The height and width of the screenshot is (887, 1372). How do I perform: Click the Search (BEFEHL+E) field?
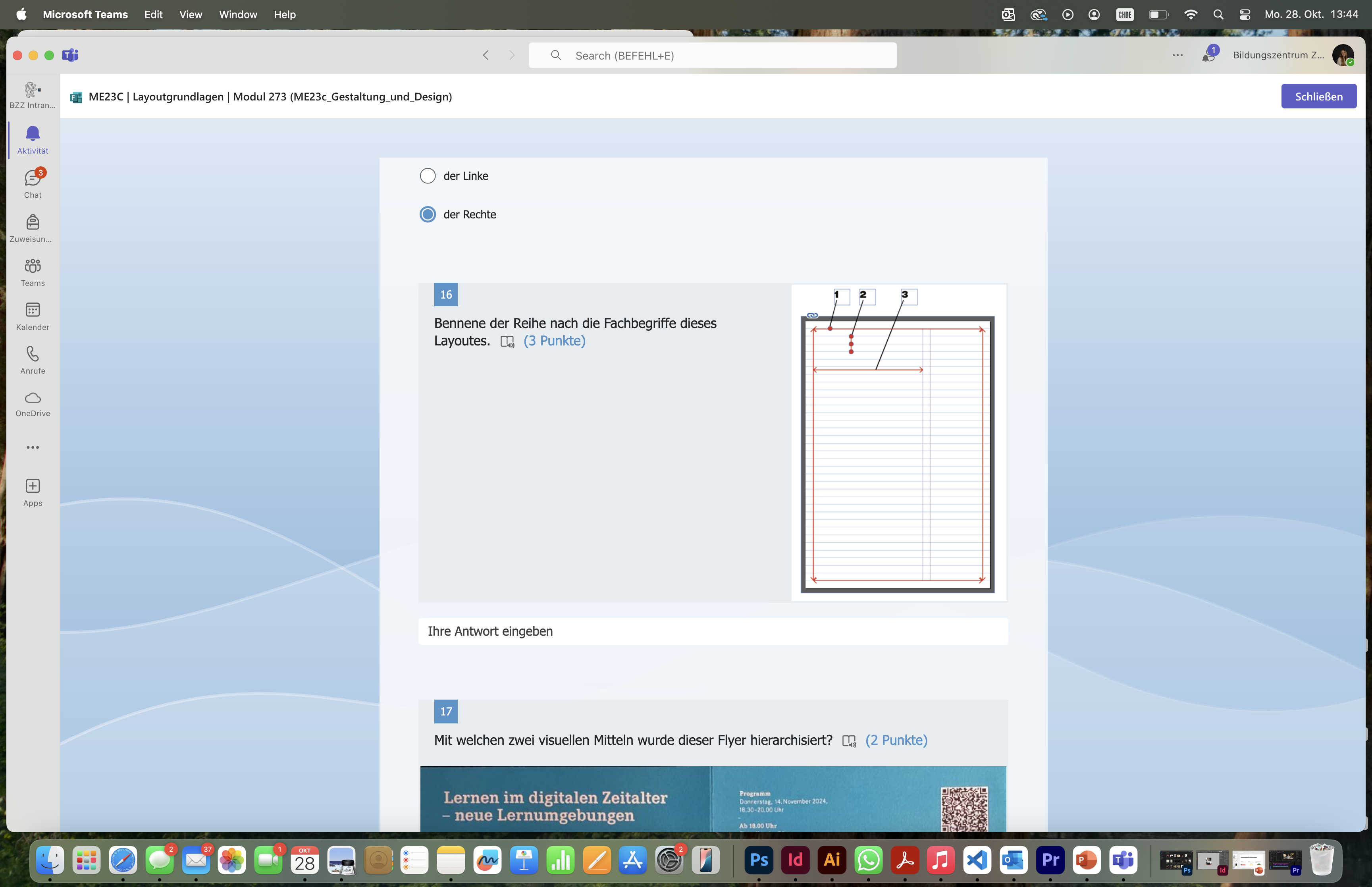[713, 55]
